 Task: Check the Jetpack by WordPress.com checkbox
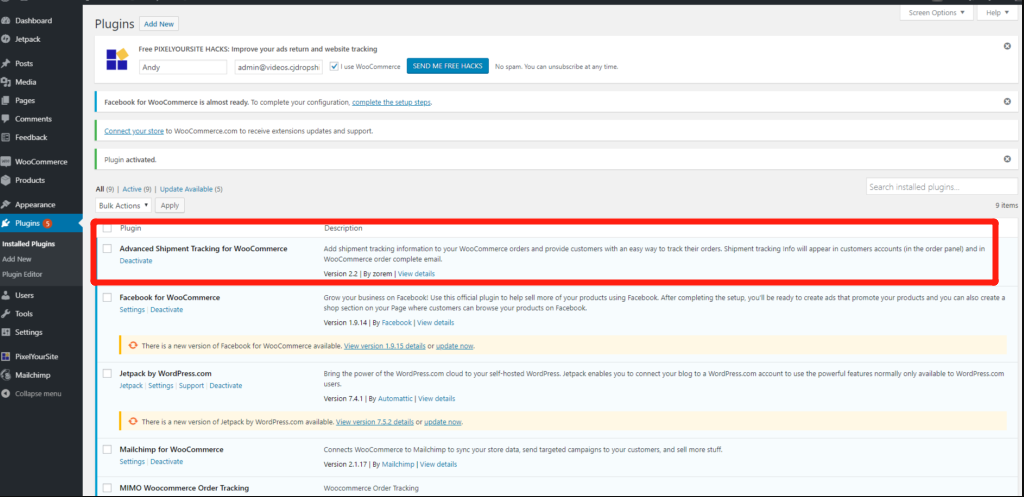pyautogui.click(x=107, y=374)
